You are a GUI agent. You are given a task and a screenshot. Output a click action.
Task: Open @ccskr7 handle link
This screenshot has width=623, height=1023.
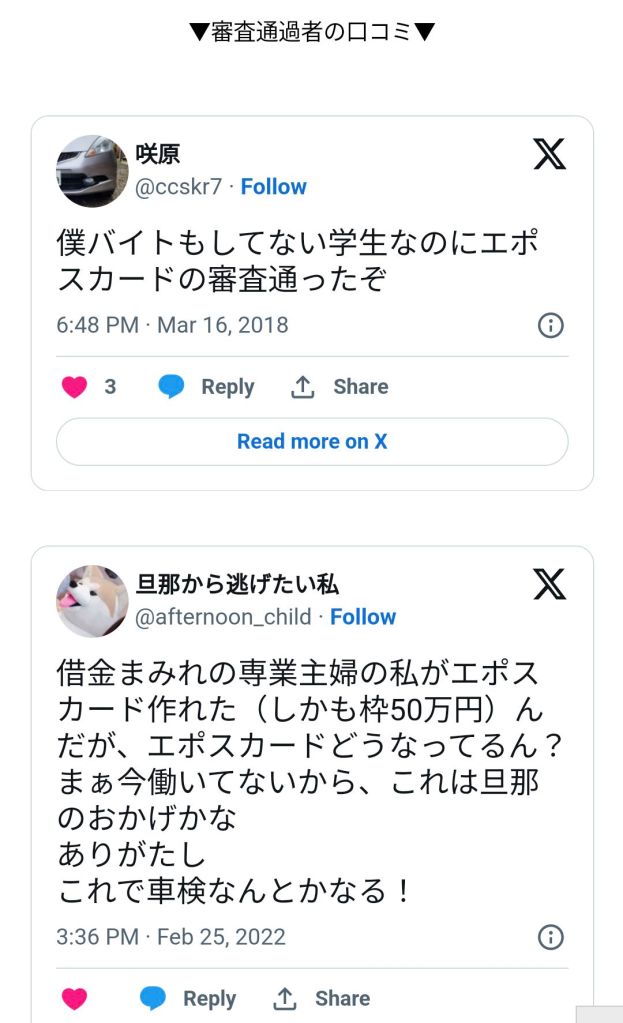point(178,187)
